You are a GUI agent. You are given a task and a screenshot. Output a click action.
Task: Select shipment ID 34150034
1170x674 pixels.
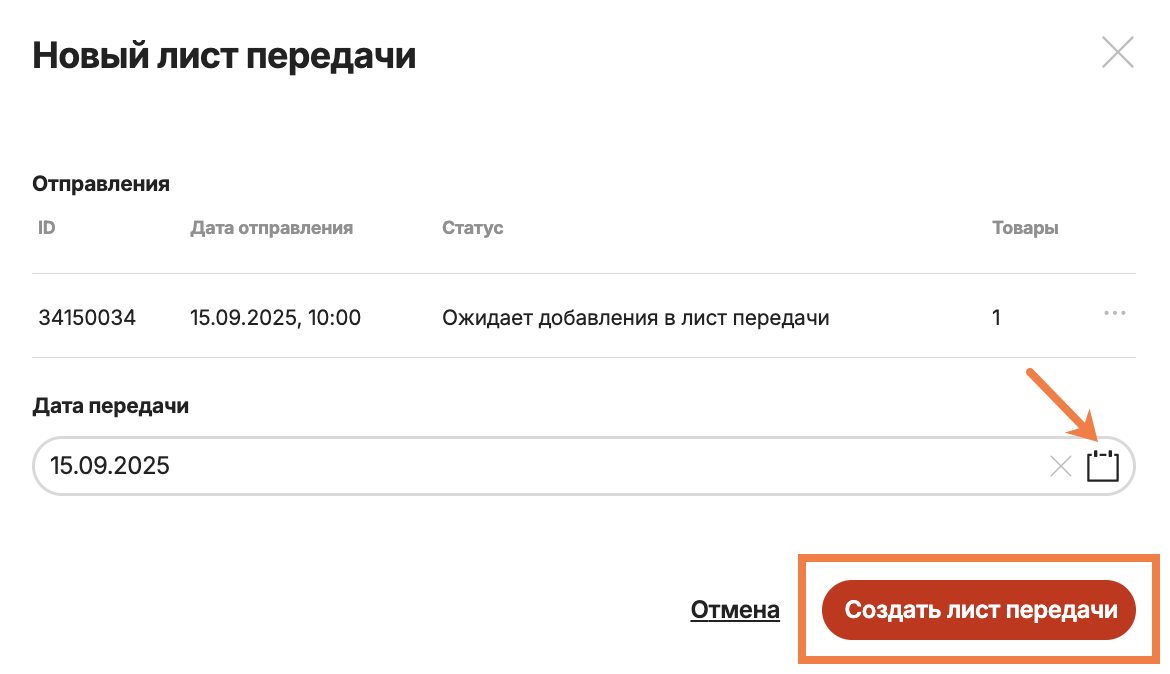(87, 318)
